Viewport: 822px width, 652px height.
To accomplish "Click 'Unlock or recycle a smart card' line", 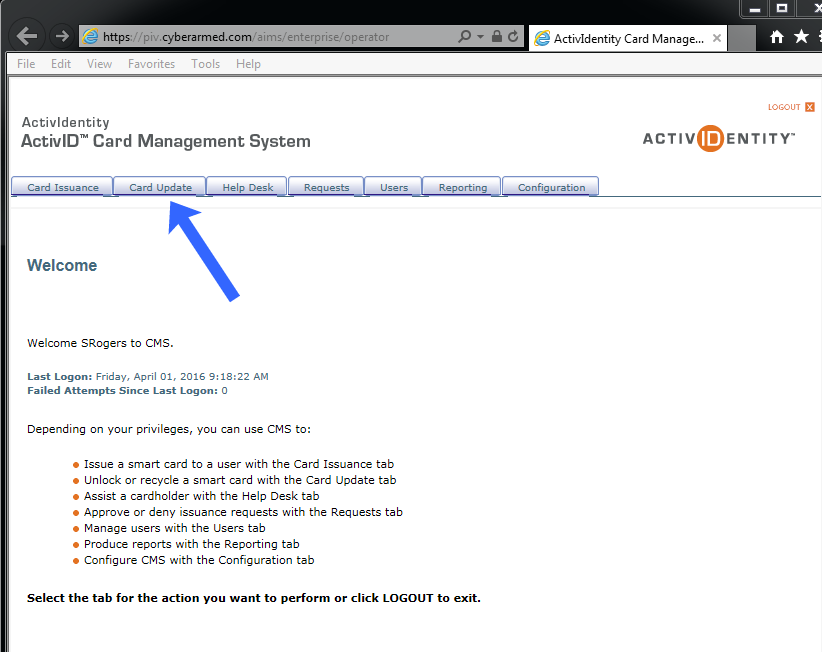I will coord(240,480).
